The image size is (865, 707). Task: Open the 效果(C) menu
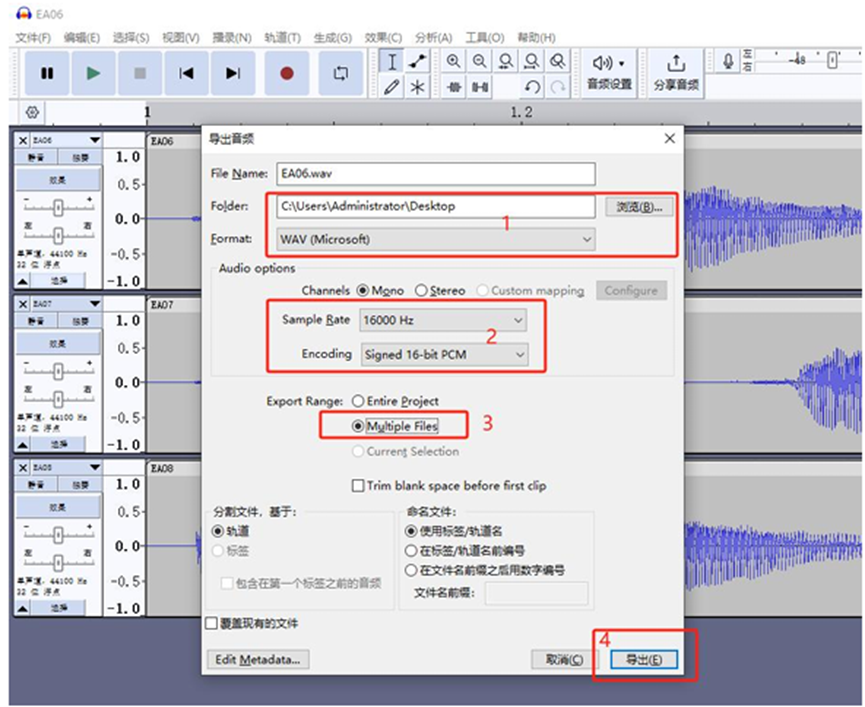(383, 37)
